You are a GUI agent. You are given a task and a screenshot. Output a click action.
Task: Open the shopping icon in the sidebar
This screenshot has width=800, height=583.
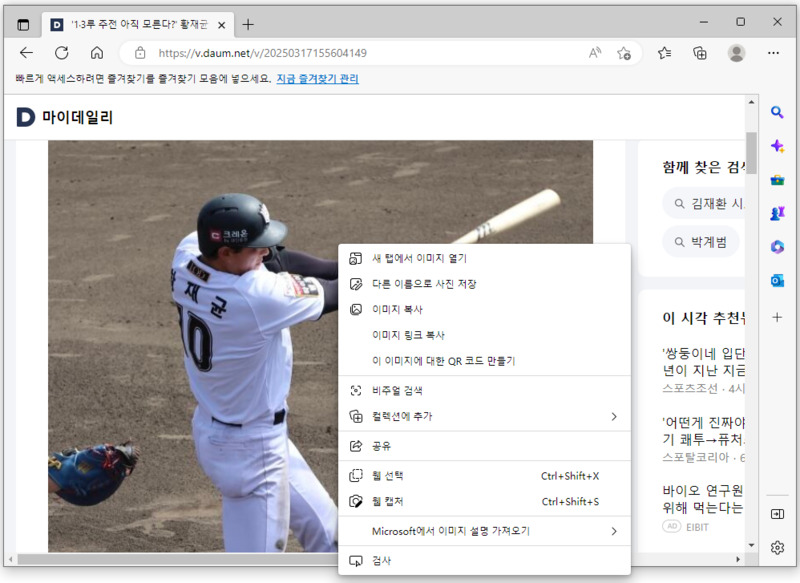click(777, 180)
